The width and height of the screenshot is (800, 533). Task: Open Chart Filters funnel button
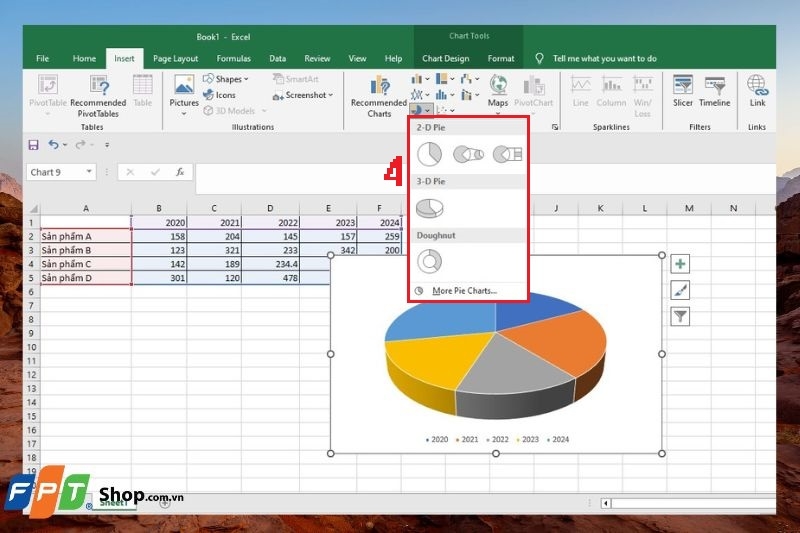680,316
